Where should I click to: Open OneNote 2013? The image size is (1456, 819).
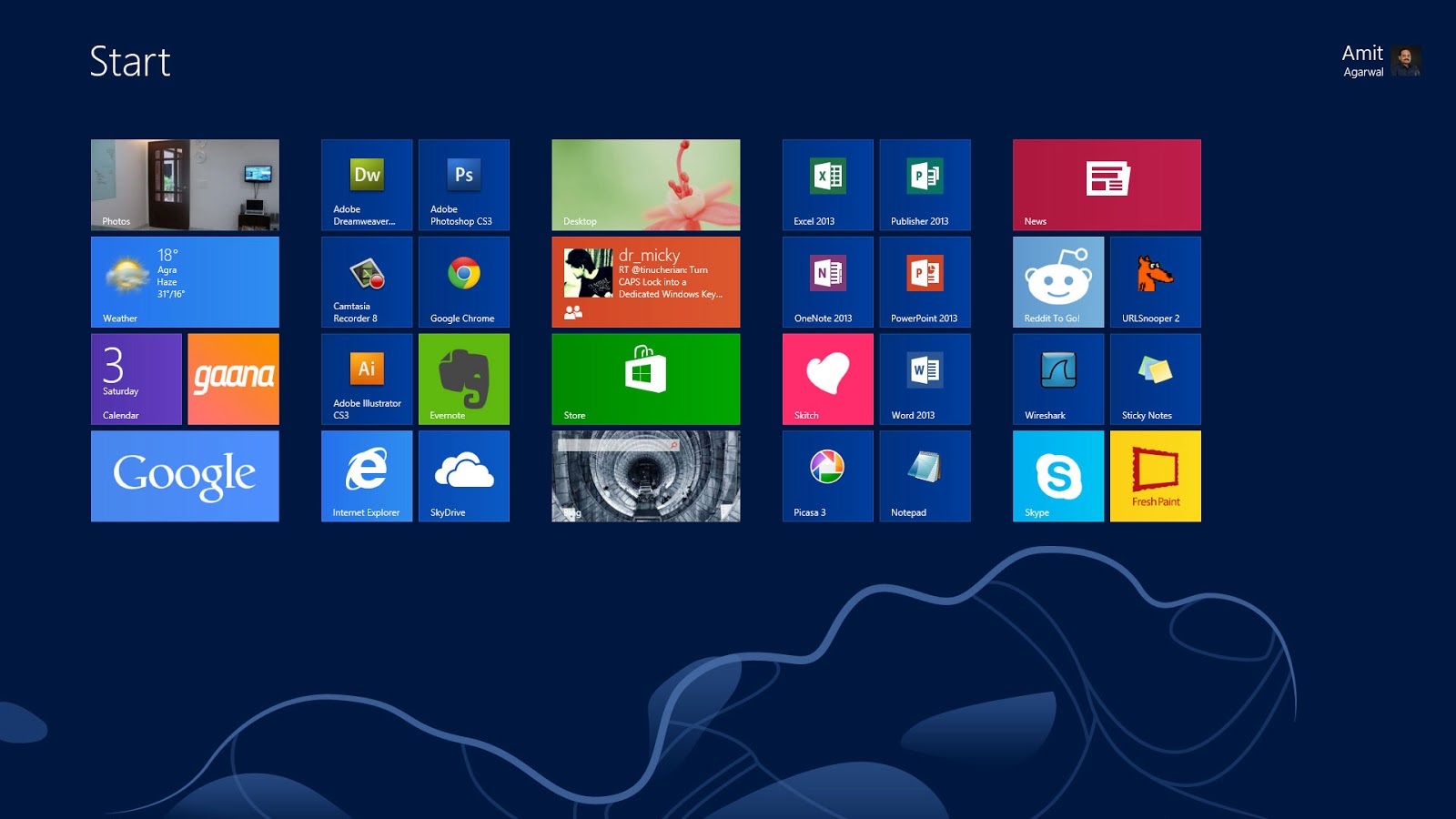(x=828, y=282)
